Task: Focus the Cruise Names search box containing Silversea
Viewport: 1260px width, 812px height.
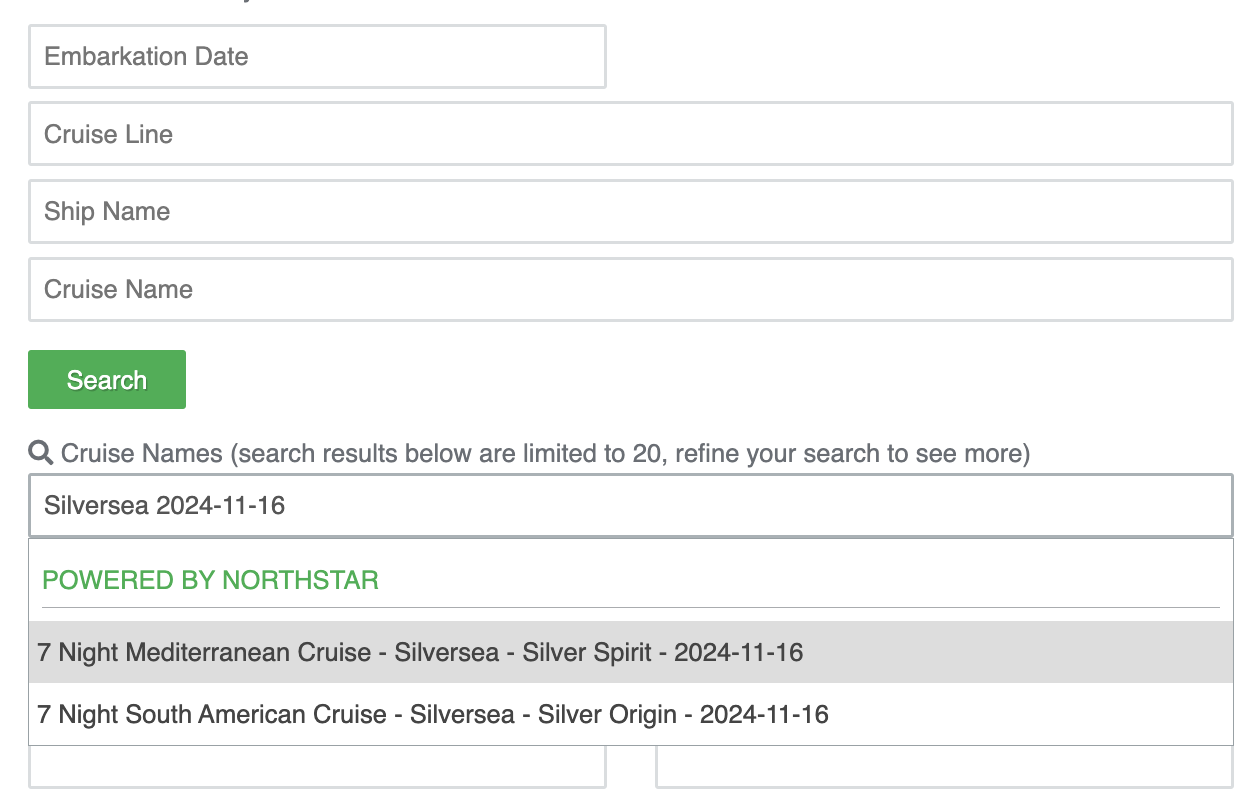Action: [631, 506]
